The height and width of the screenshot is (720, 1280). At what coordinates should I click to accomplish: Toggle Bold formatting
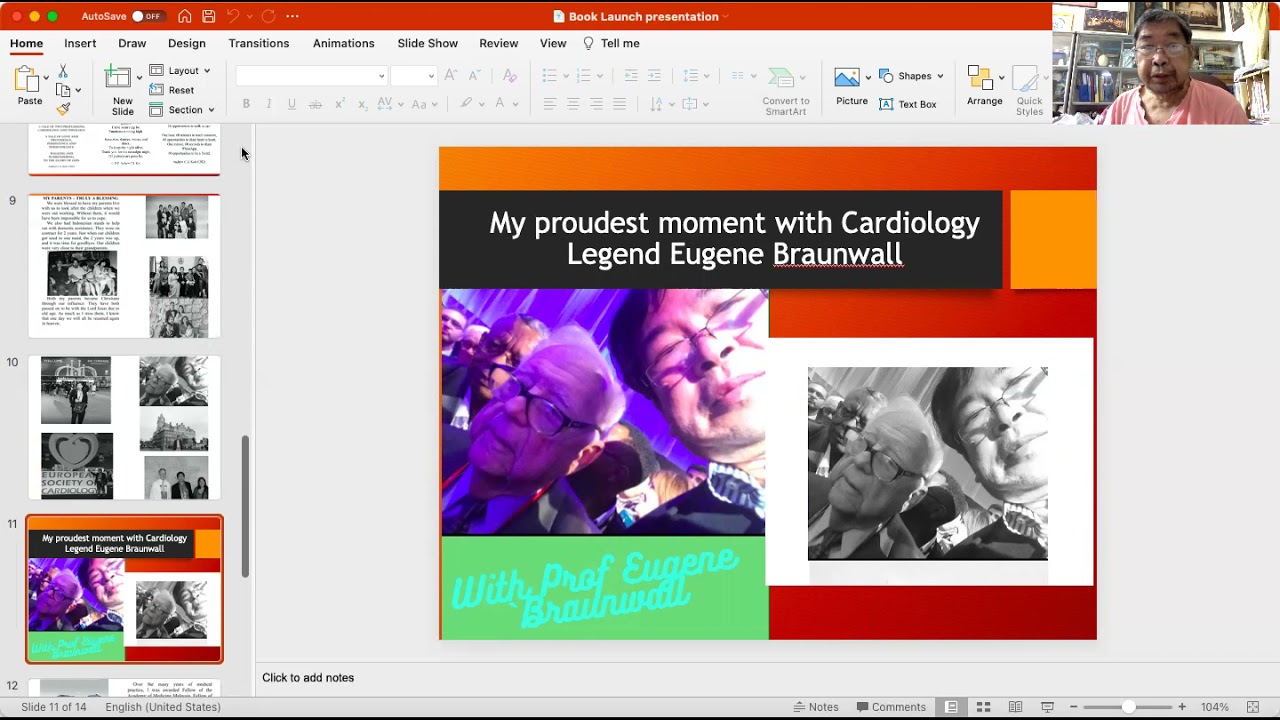246,104
